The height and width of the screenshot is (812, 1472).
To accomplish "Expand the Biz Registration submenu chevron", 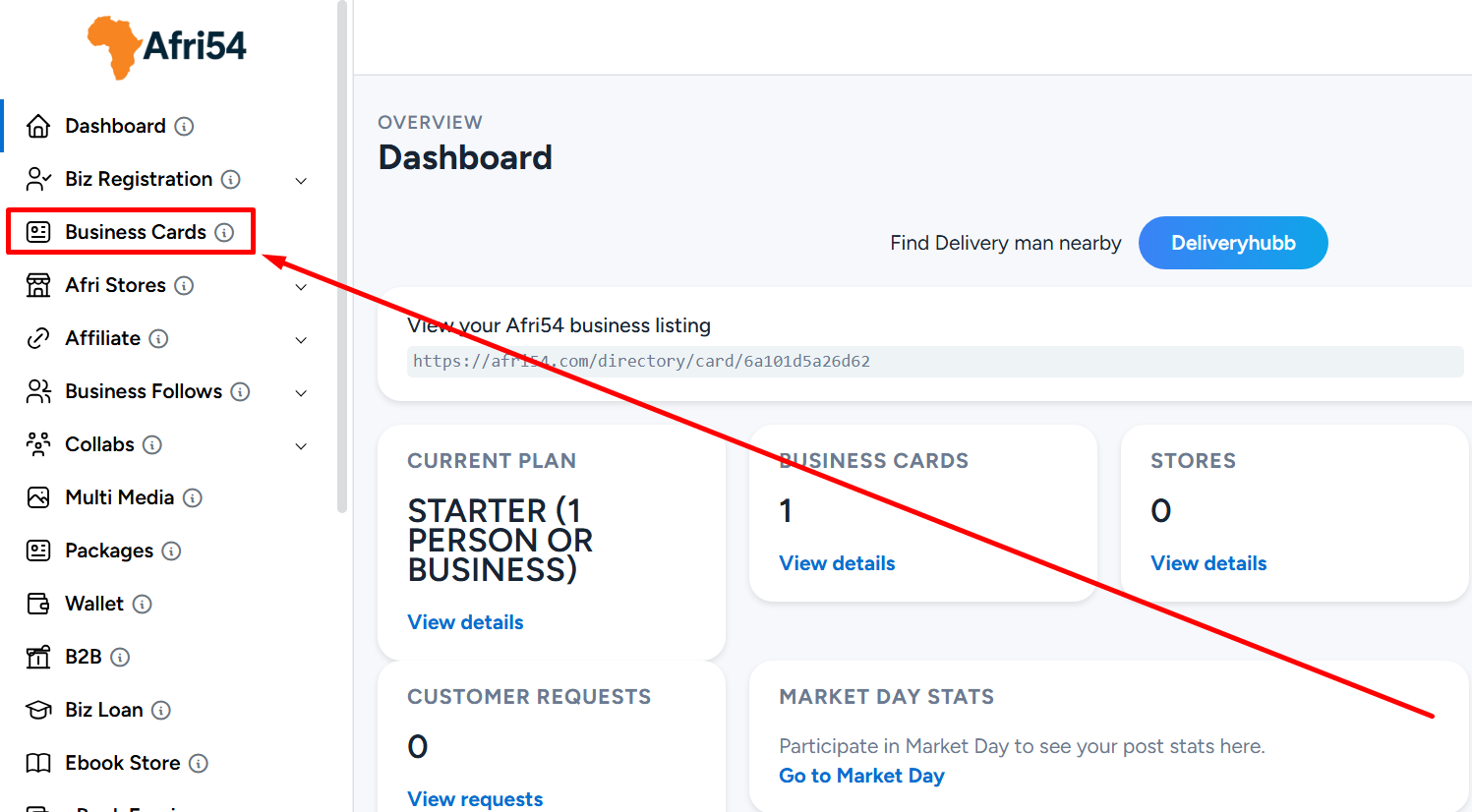I will pyautogui.click(x=301, y=180).
